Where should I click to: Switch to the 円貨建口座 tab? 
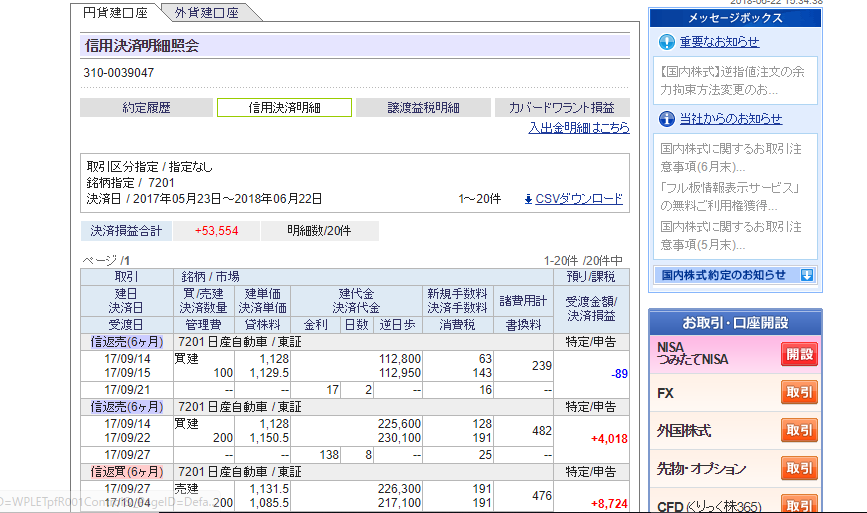115,12
